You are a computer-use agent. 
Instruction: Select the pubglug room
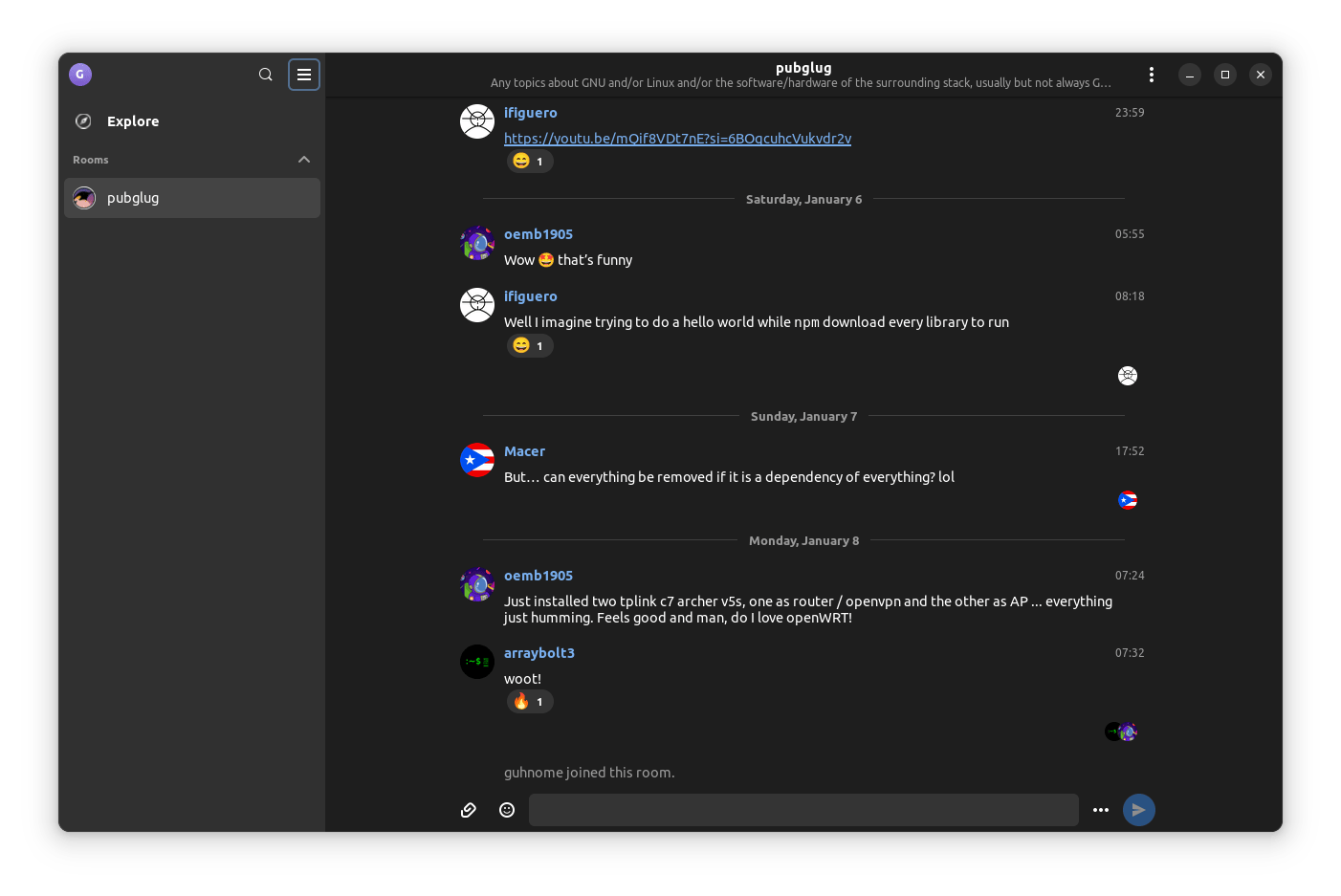(x=191, y=198)
